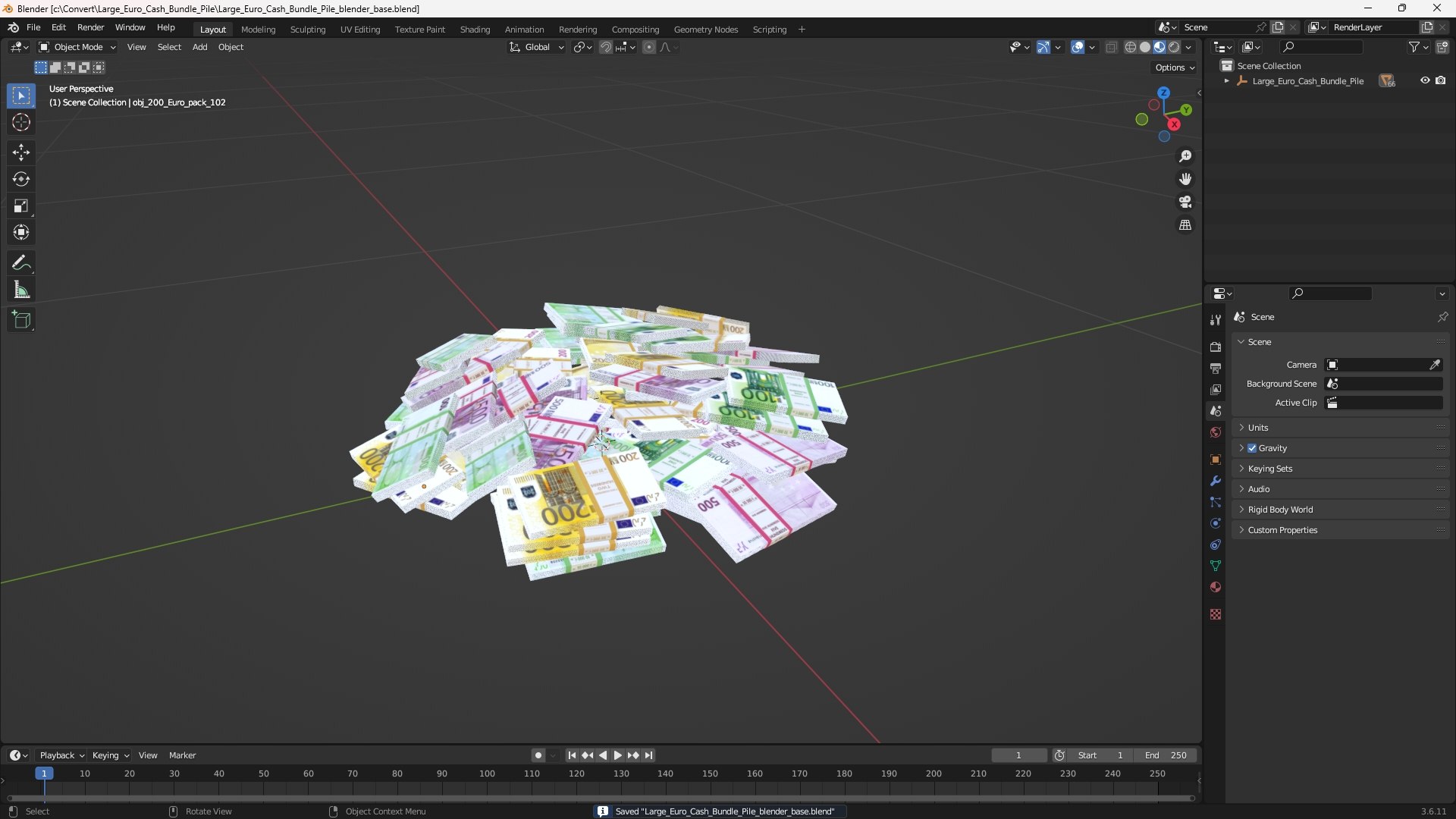Click the End frame field showing 250

click(x=1166, y=755)
